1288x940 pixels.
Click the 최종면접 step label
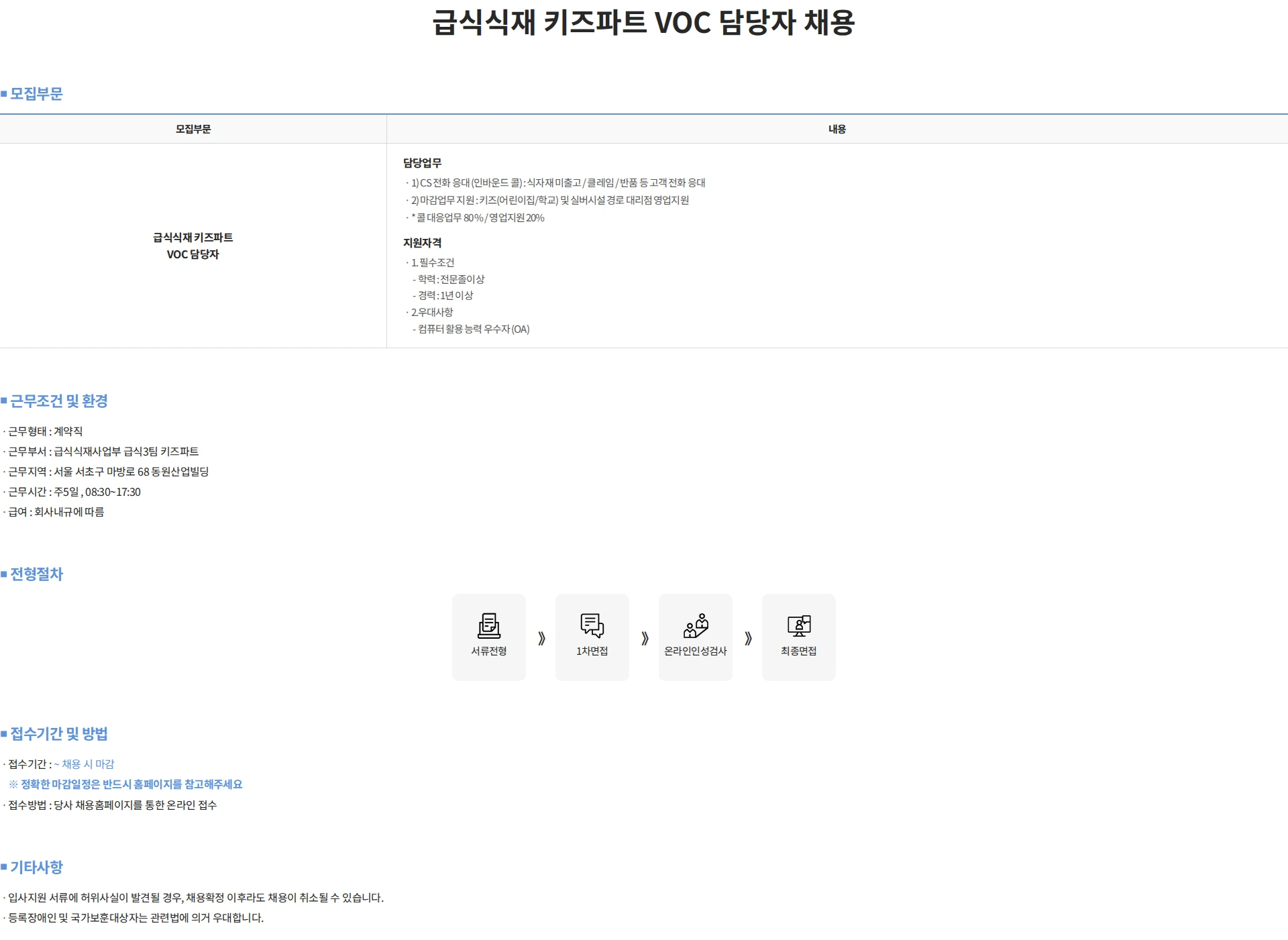(799, 651)
